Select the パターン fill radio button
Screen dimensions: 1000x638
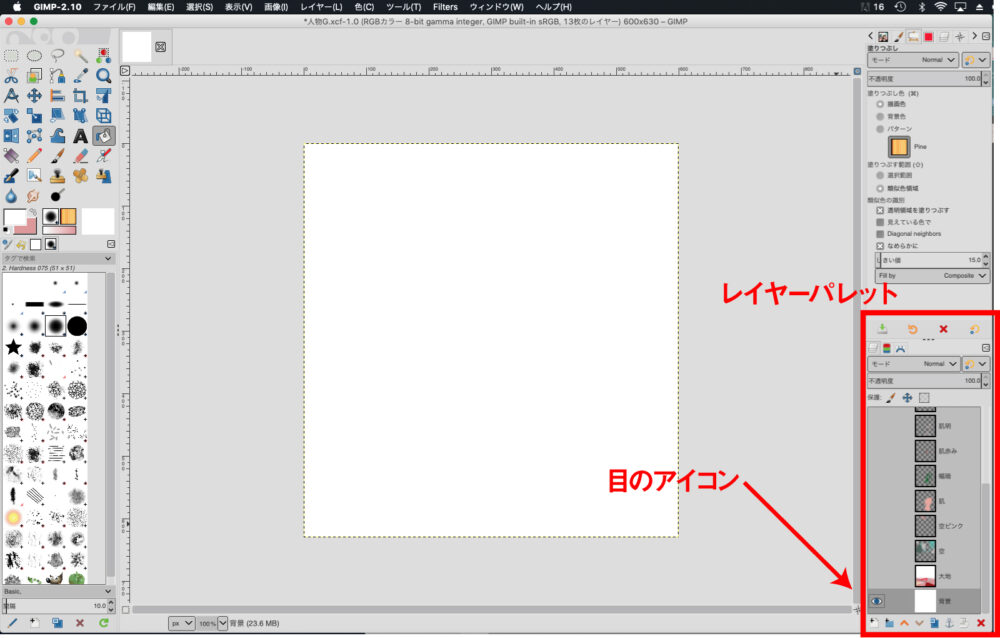[x=880, y=129]
